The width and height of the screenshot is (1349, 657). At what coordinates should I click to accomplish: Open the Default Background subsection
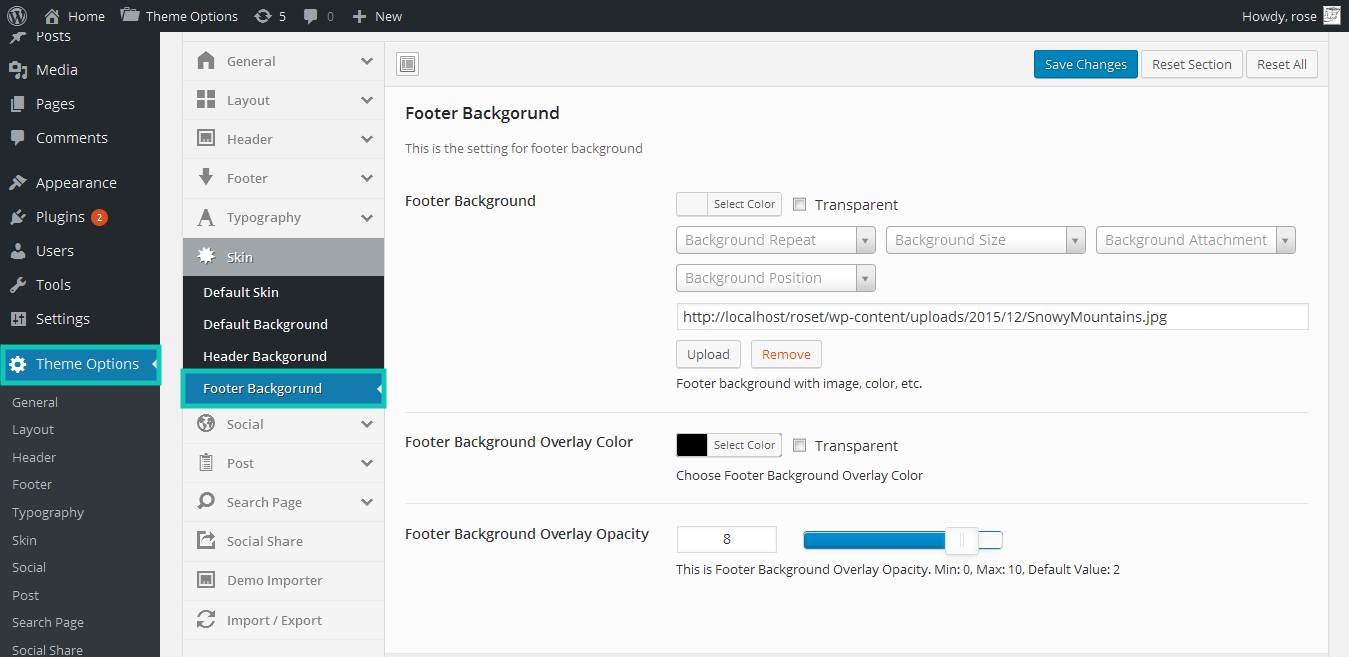[283, 324]
